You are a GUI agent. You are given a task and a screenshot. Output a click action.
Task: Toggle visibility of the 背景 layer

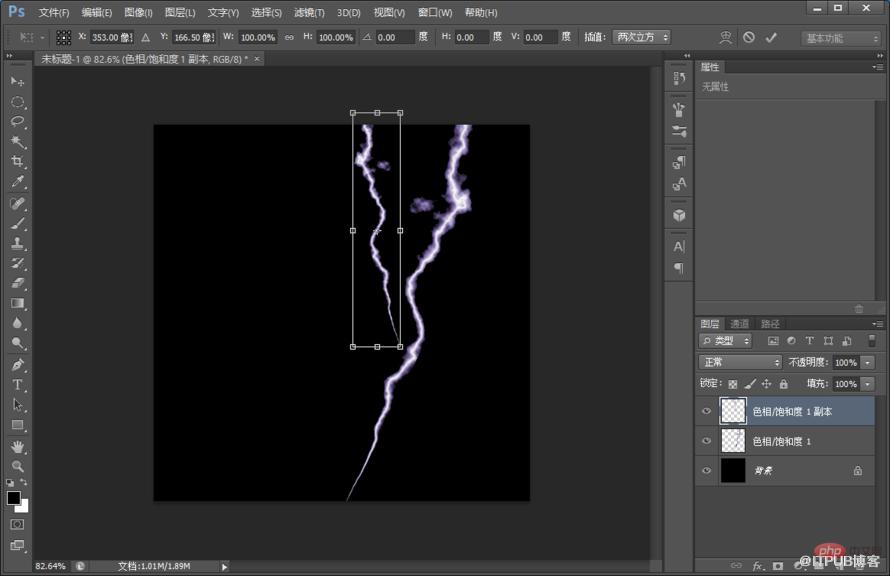click(x=707, y=470)
